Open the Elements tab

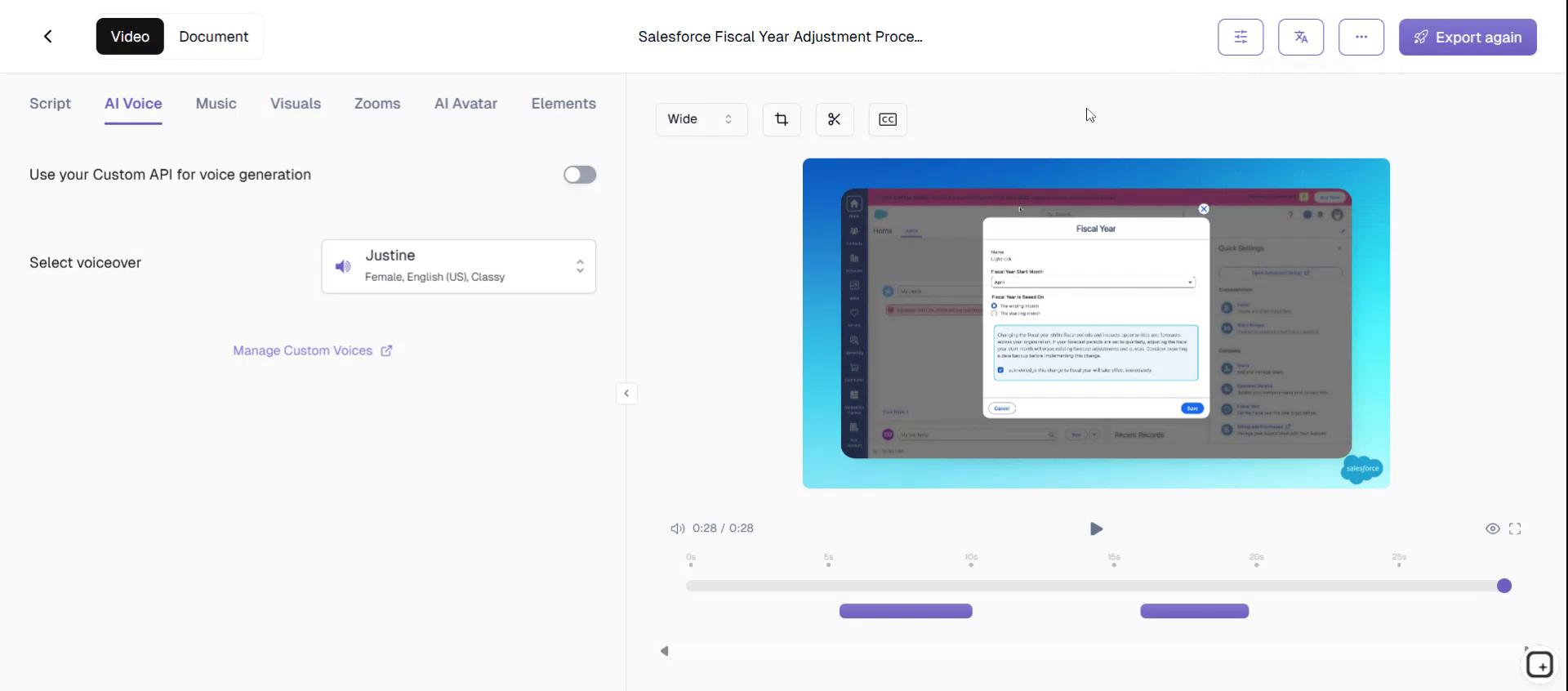pyautogui.click(x=563, y=104)
